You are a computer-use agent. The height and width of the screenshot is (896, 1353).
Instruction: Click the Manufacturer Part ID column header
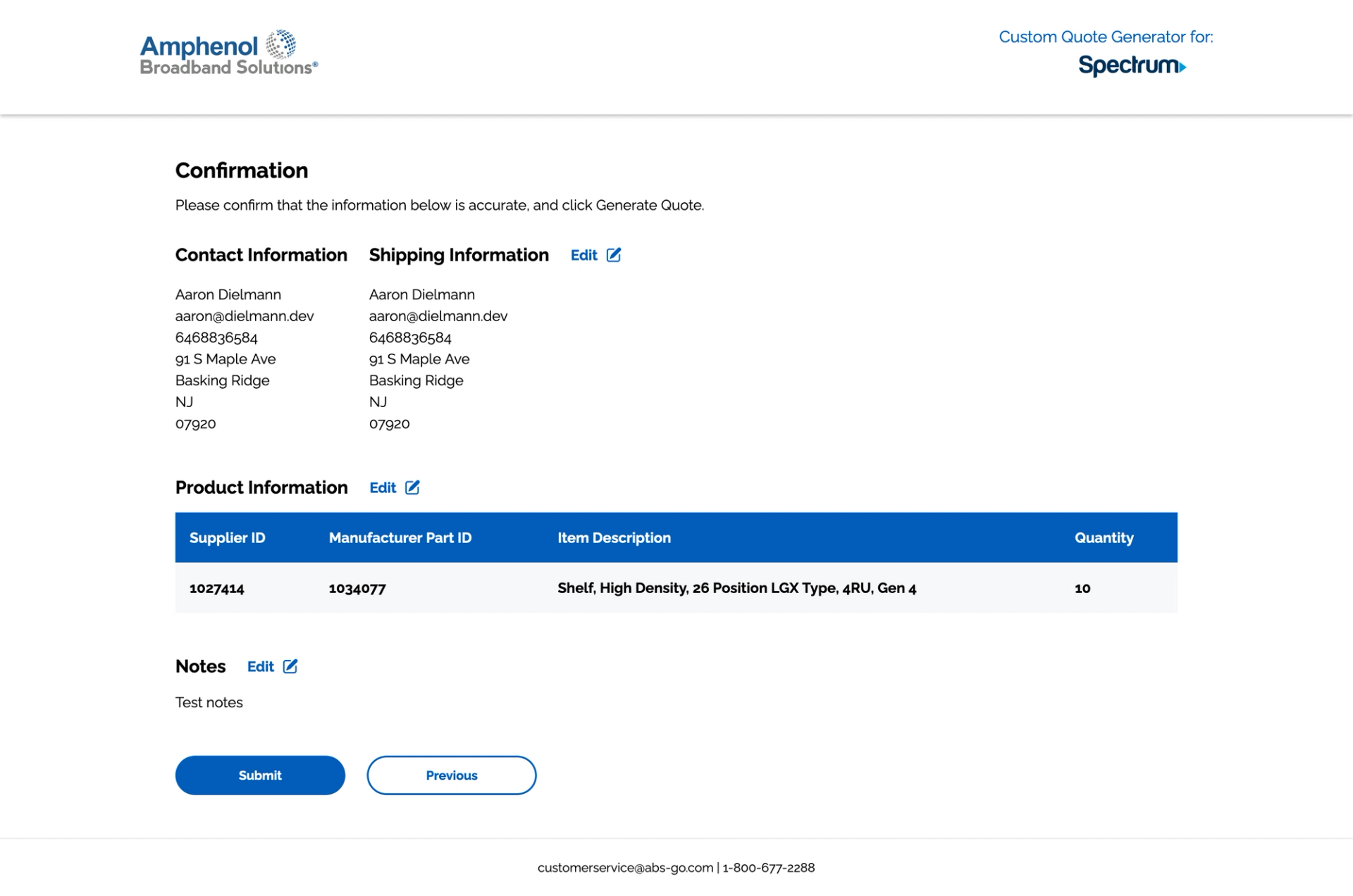[400, 537]
